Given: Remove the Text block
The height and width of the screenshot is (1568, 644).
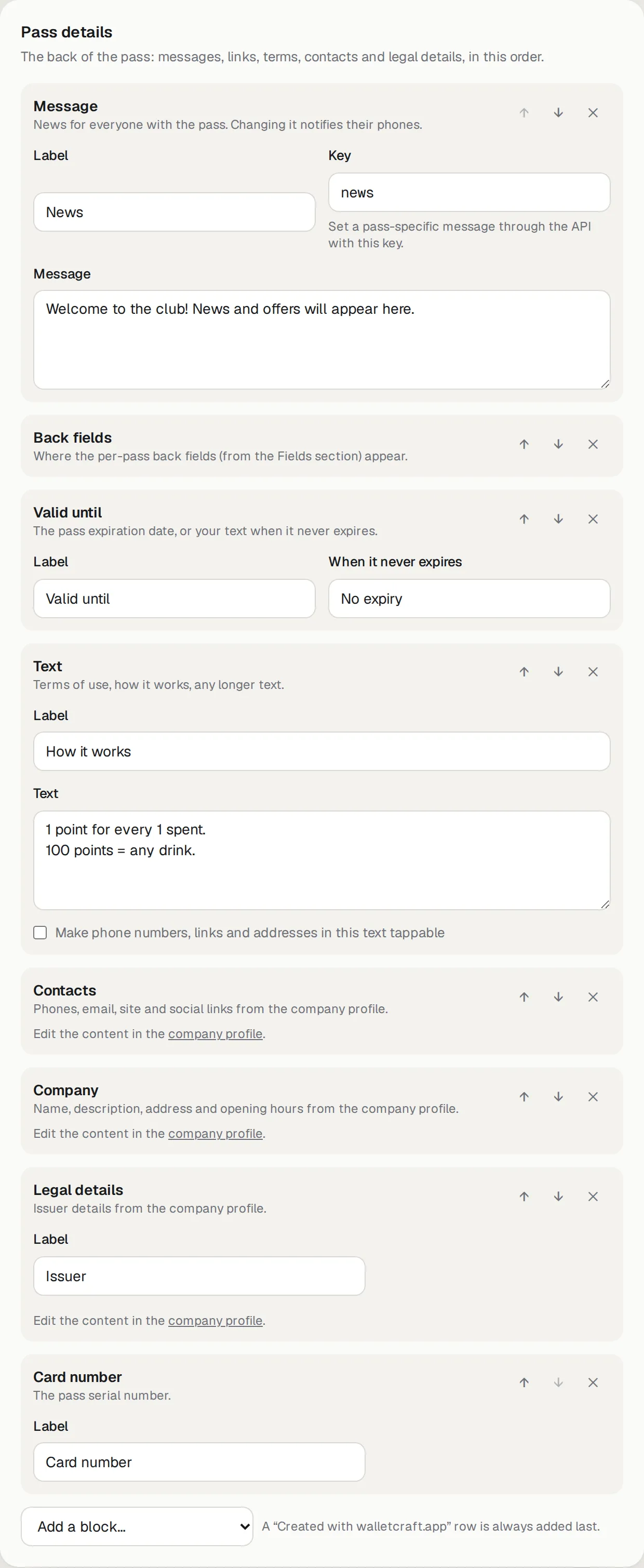Looking at the screenshot, I should 593,672.
